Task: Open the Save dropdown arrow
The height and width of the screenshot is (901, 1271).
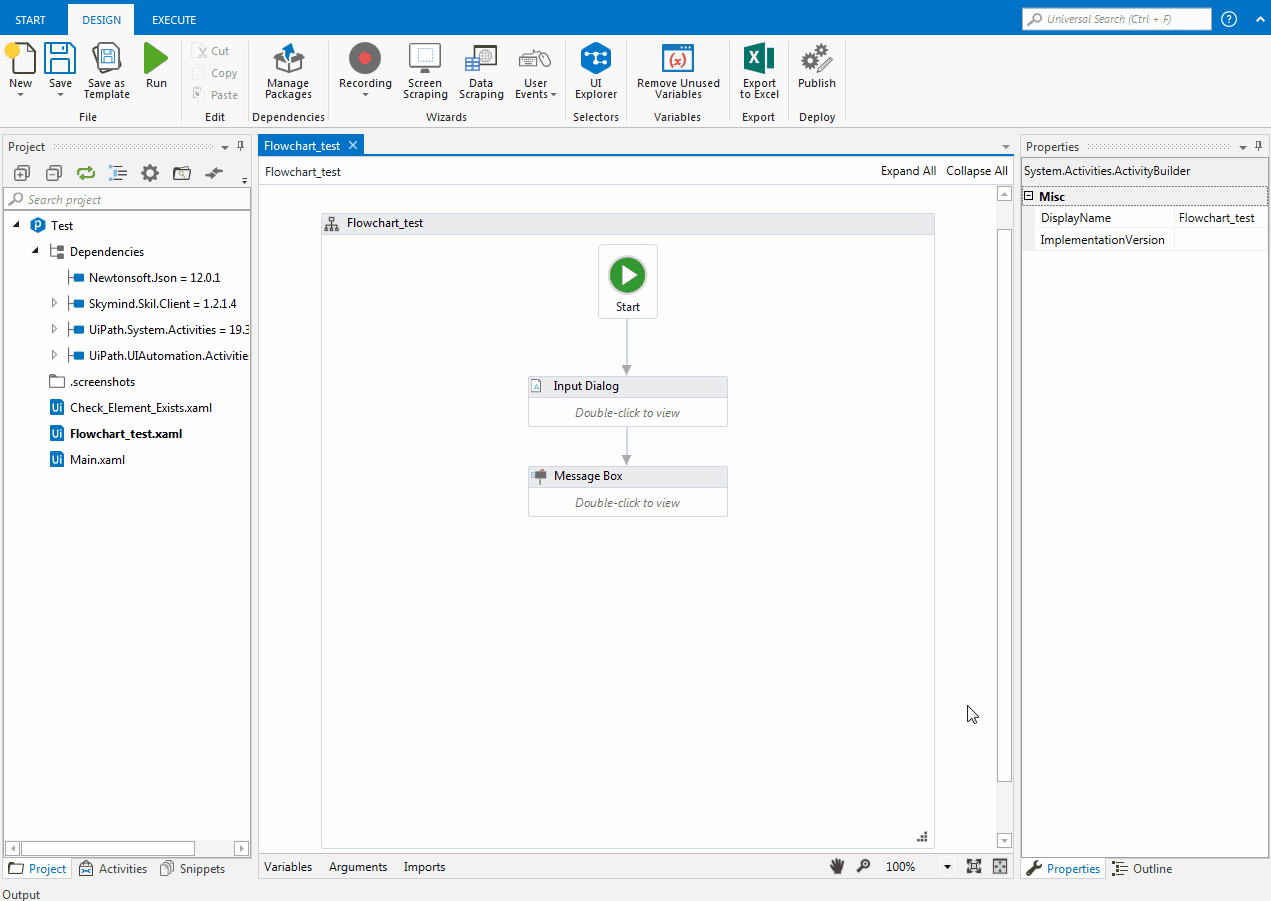Action: [x=60, y=95]
